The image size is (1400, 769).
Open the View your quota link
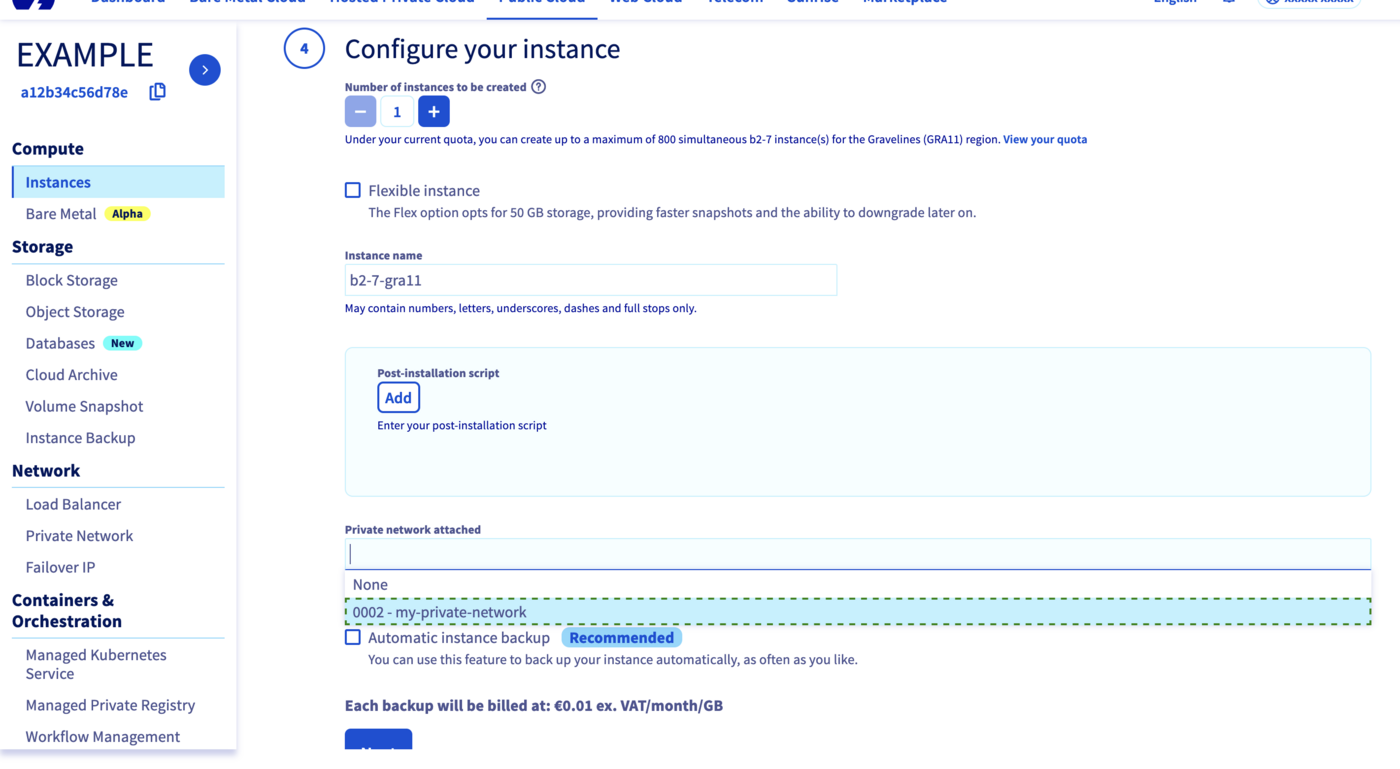click(1044, 140)
